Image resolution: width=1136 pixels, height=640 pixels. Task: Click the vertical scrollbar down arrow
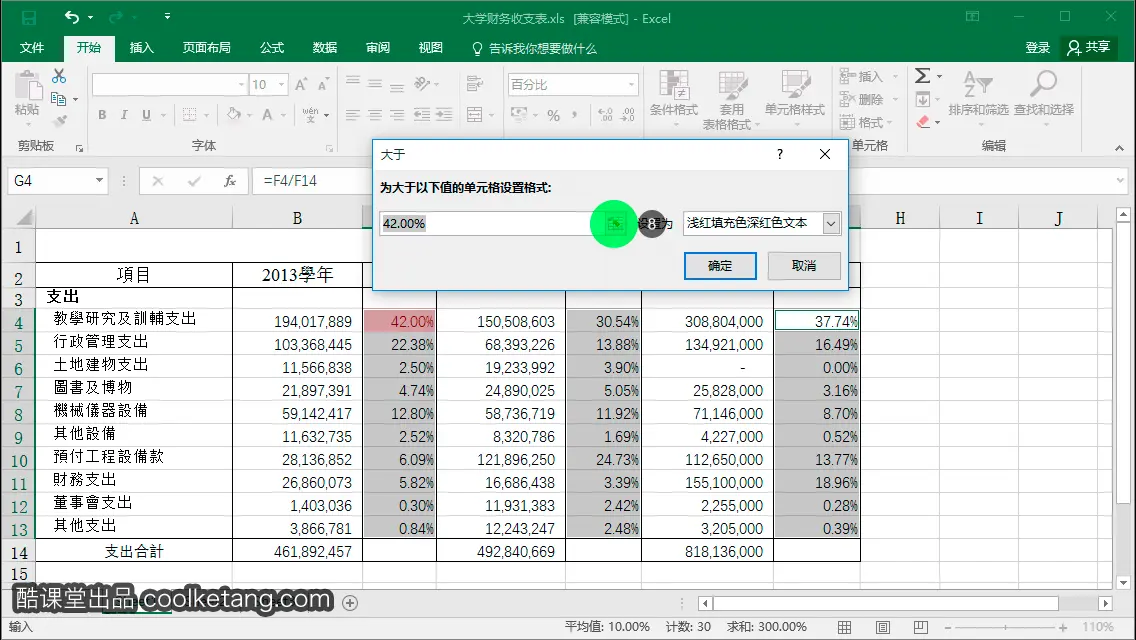(1124, 582)
